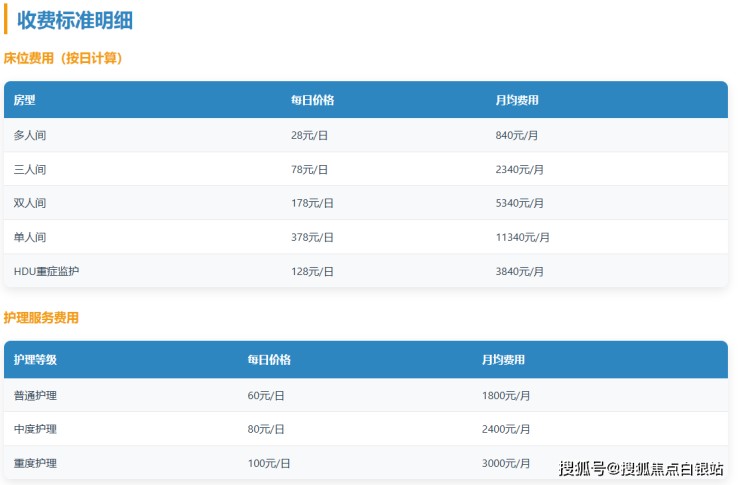Viewport: 740px width, 485px height.
Task: Click the 单人间 room type cell
Action: 30,237
